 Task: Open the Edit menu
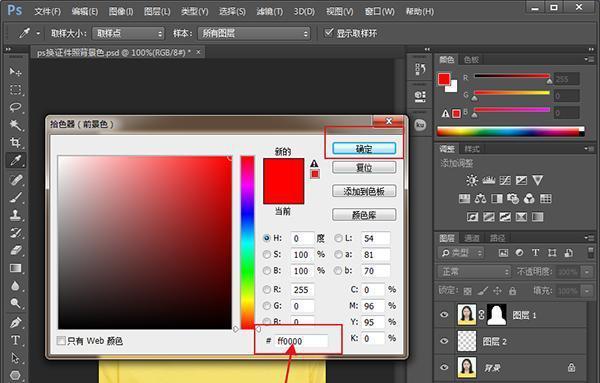coord(85,11)
